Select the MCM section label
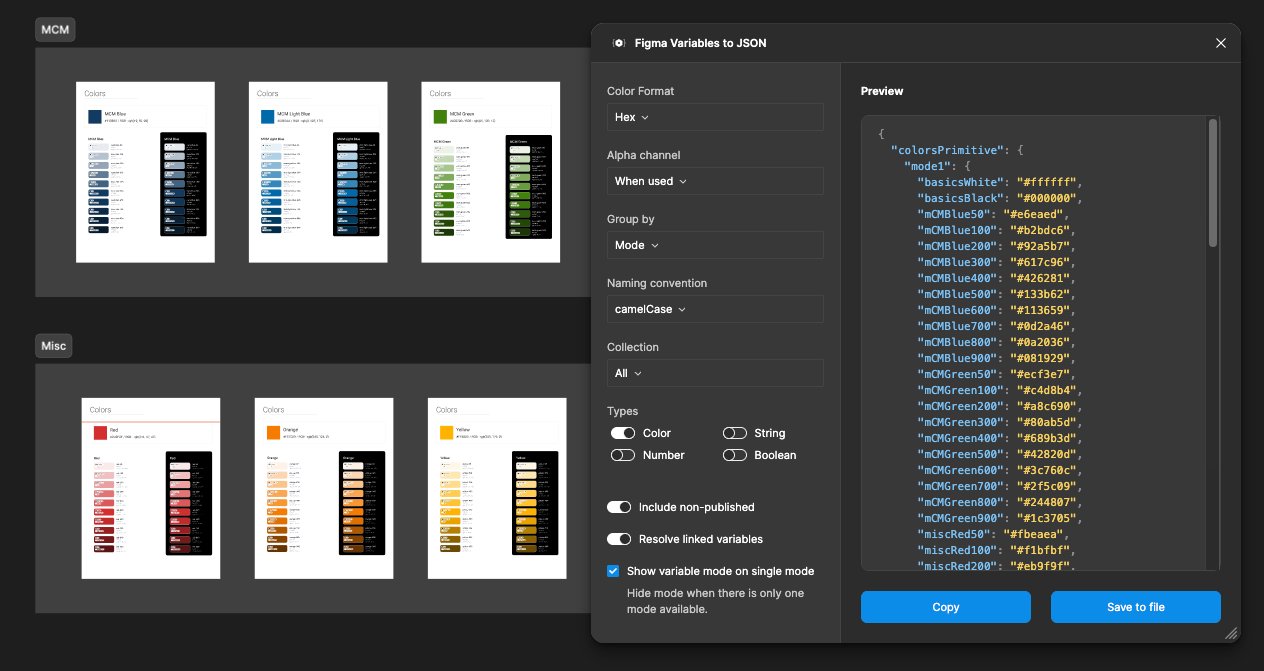This screenshot has height=671, width=1264. click(x=55, y=29)
